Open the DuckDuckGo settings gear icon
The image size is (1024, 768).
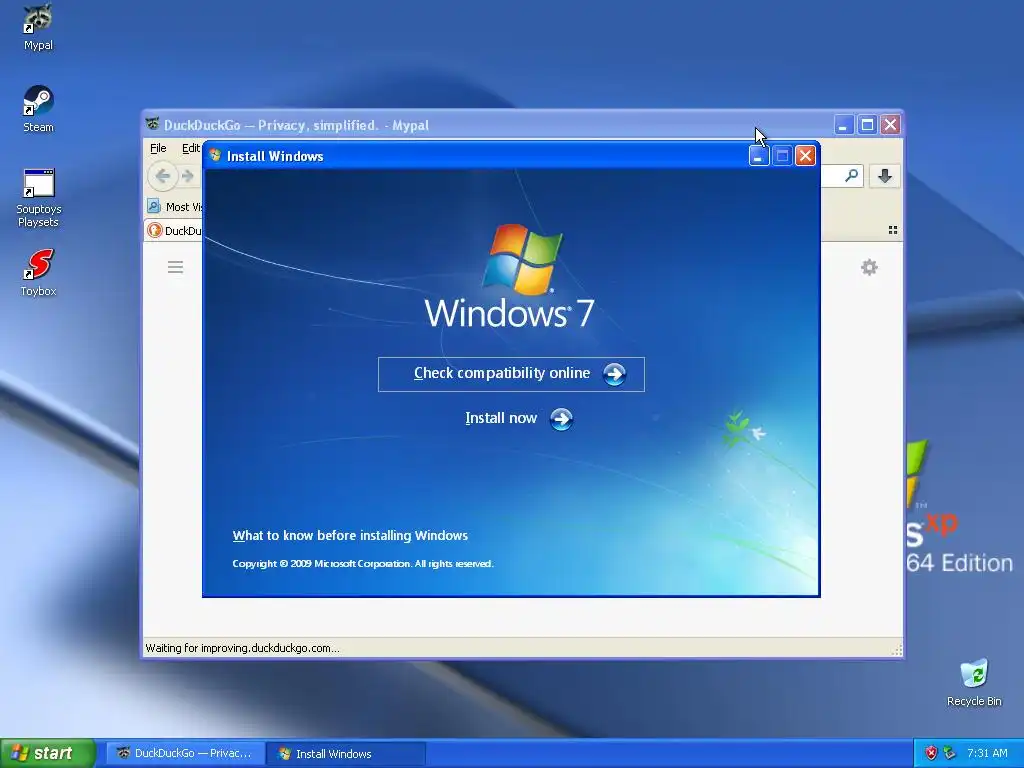pos(869,267)
